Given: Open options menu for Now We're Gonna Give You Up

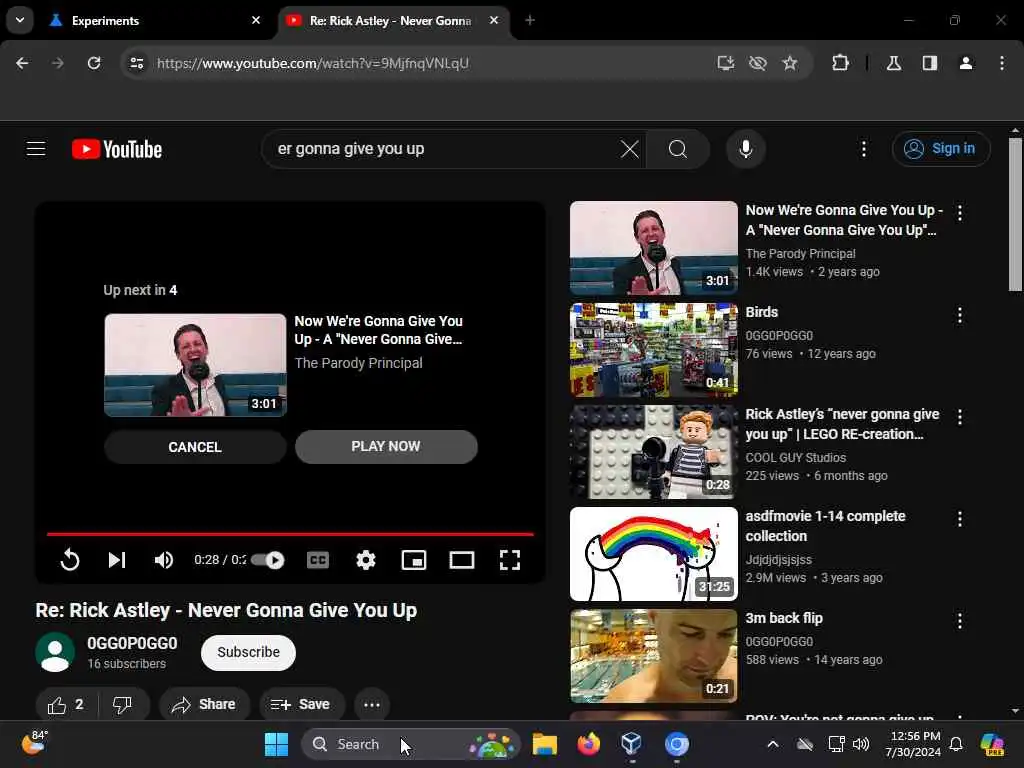Looking at the screenshot, I should point(959,212).
